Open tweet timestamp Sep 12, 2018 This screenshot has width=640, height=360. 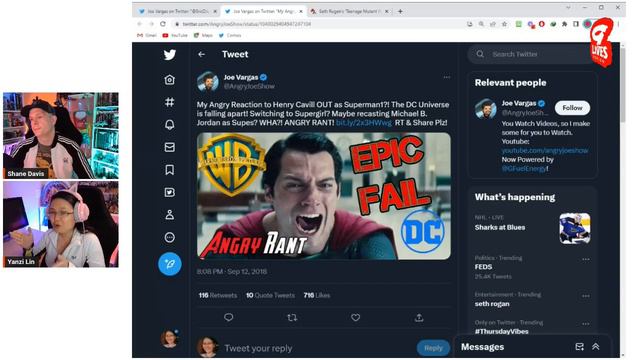pos(231,271)
